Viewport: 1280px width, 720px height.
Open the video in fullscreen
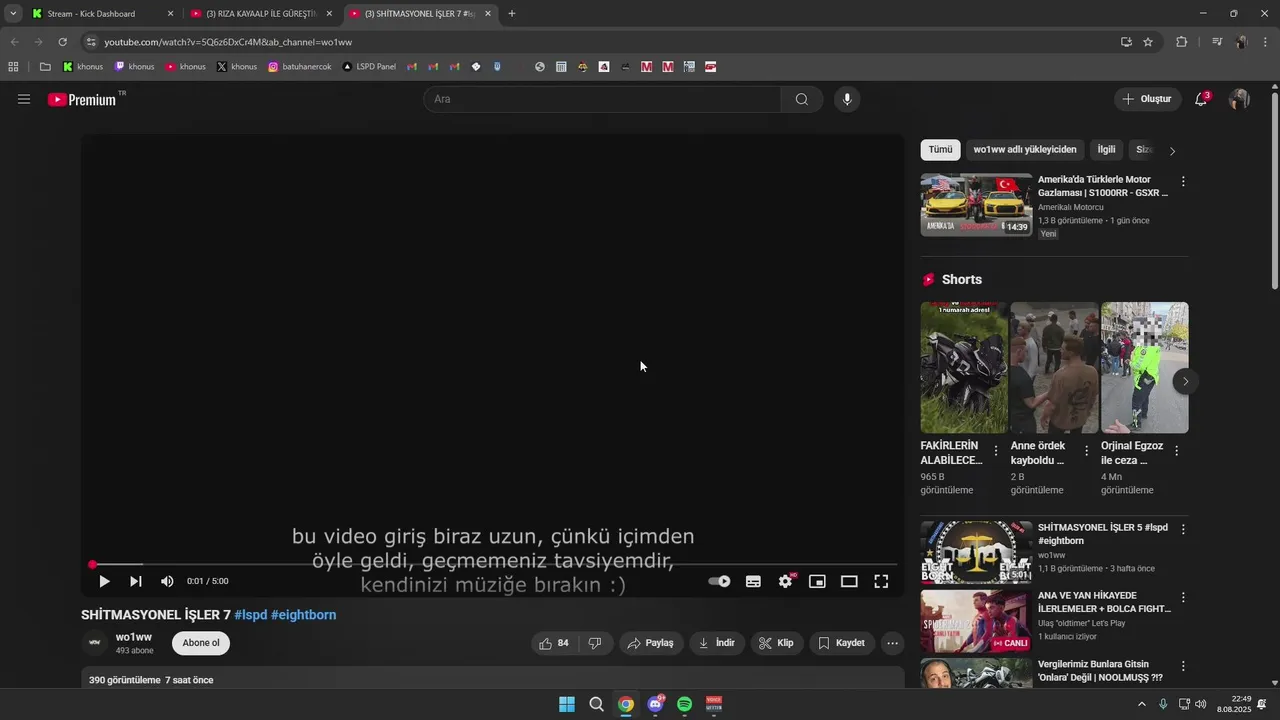click(x=881, y=581)
